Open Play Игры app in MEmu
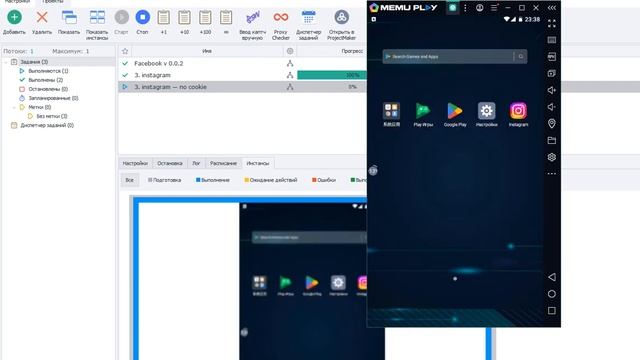 tap(423, 111)
